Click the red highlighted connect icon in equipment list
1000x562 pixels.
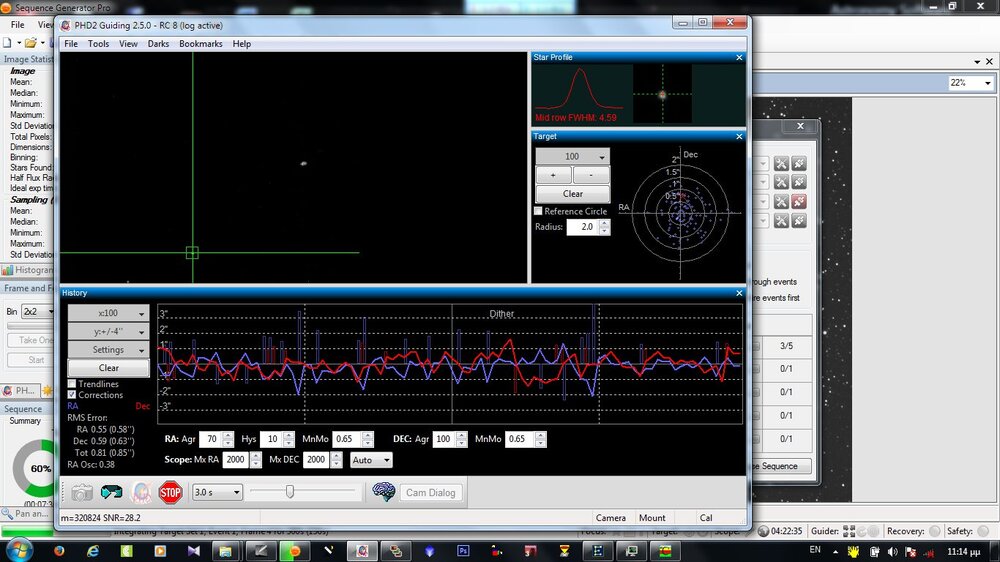(799, 202)
